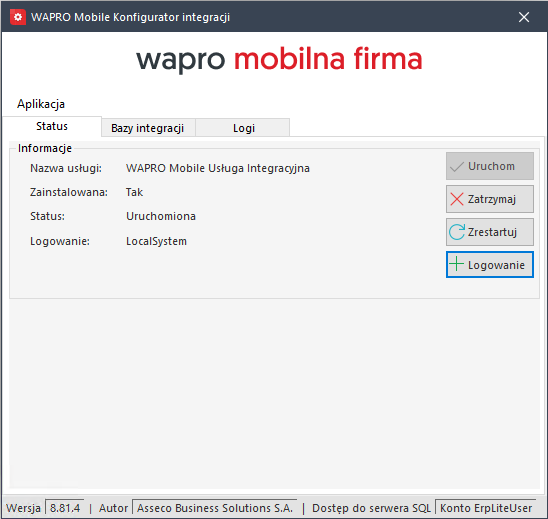Switch to the Status tab

(52, 126)
